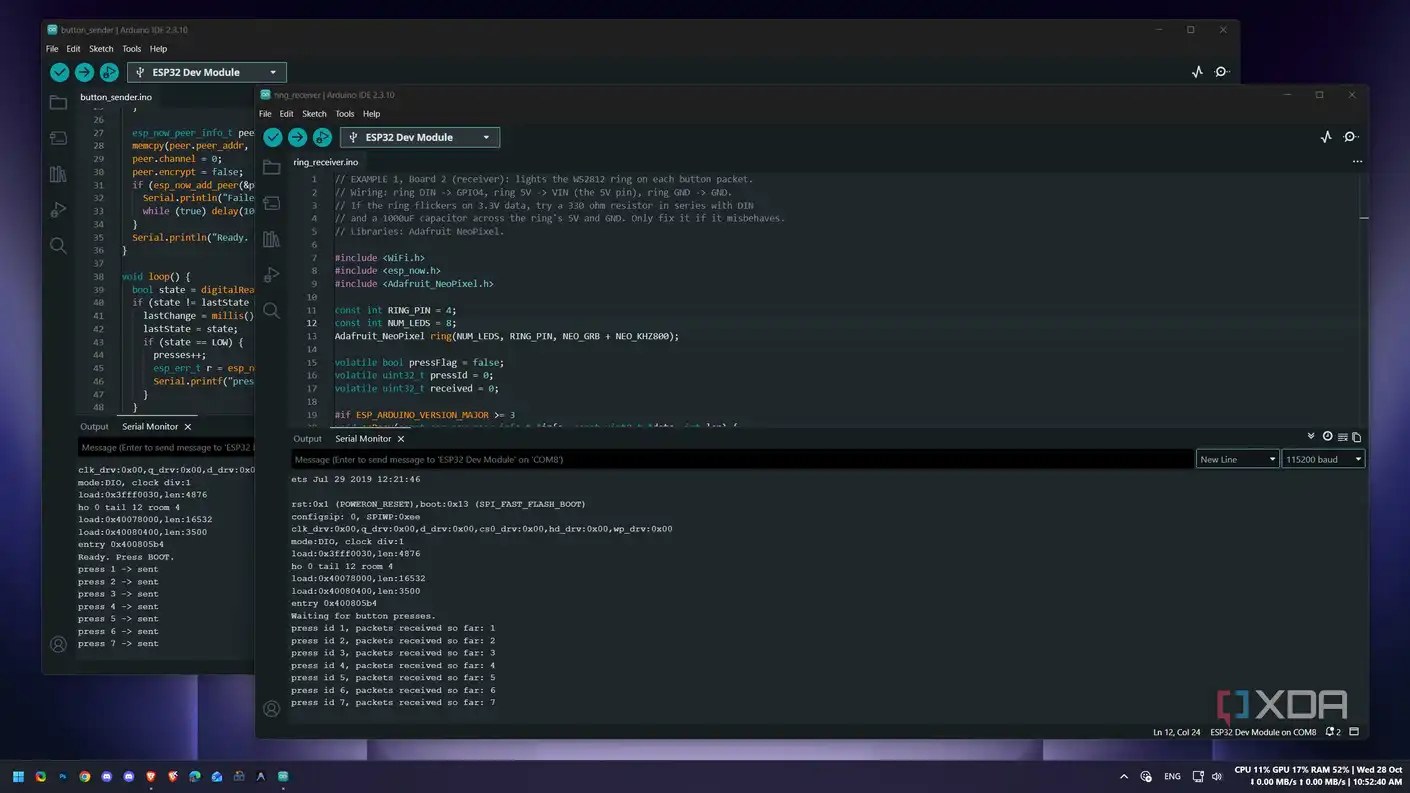Toggle timestamps in ring_receiver Serial Monitor
The width and height of the screenshot is (1410, 793).
tap(1327, 437)
